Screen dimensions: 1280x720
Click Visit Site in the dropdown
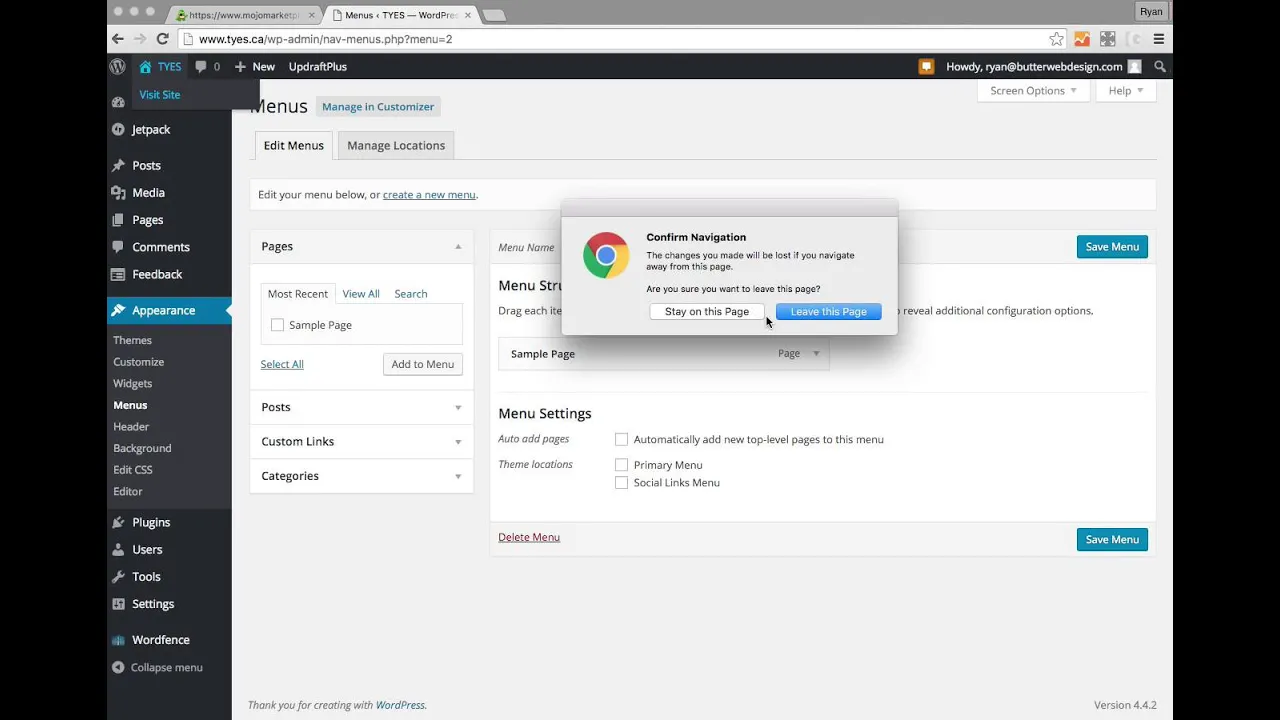[160, 95]
